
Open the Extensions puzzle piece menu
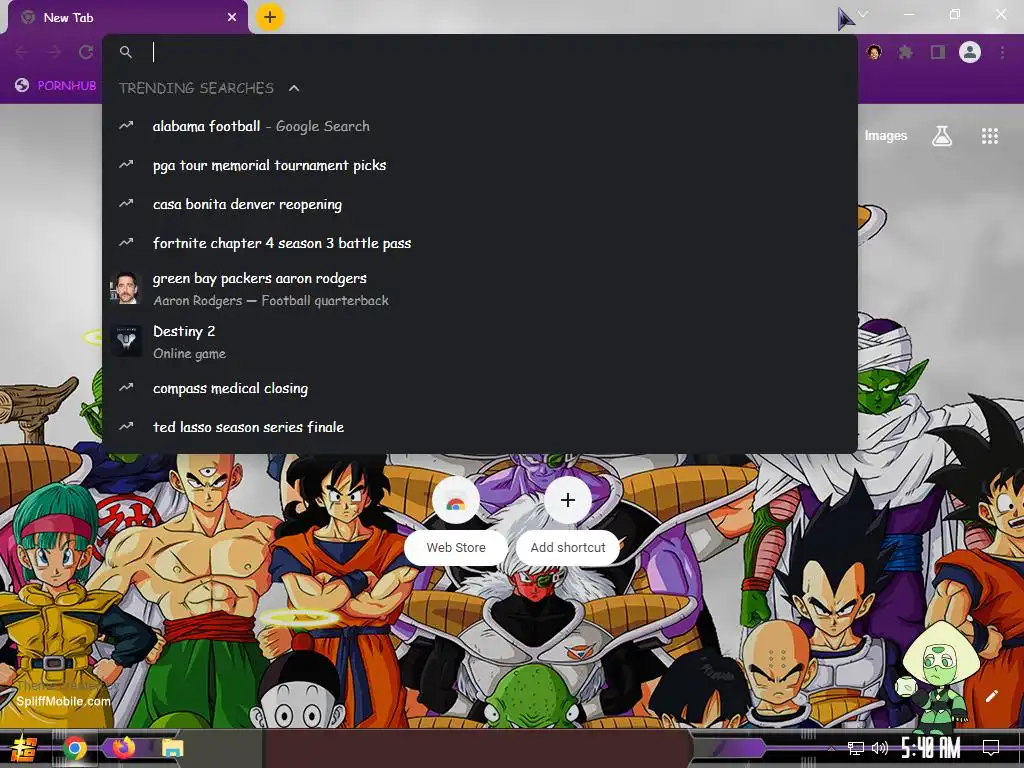[905, 52]
